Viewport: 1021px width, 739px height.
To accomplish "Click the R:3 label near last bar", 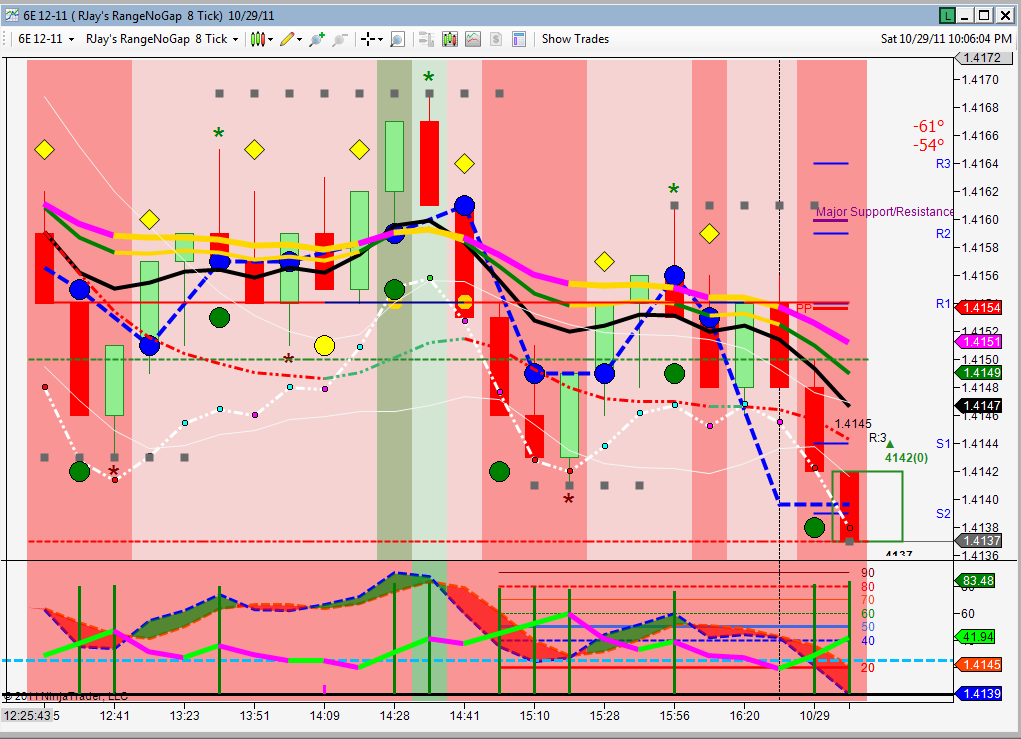I will pyautogui.click(x=877, y=438).
